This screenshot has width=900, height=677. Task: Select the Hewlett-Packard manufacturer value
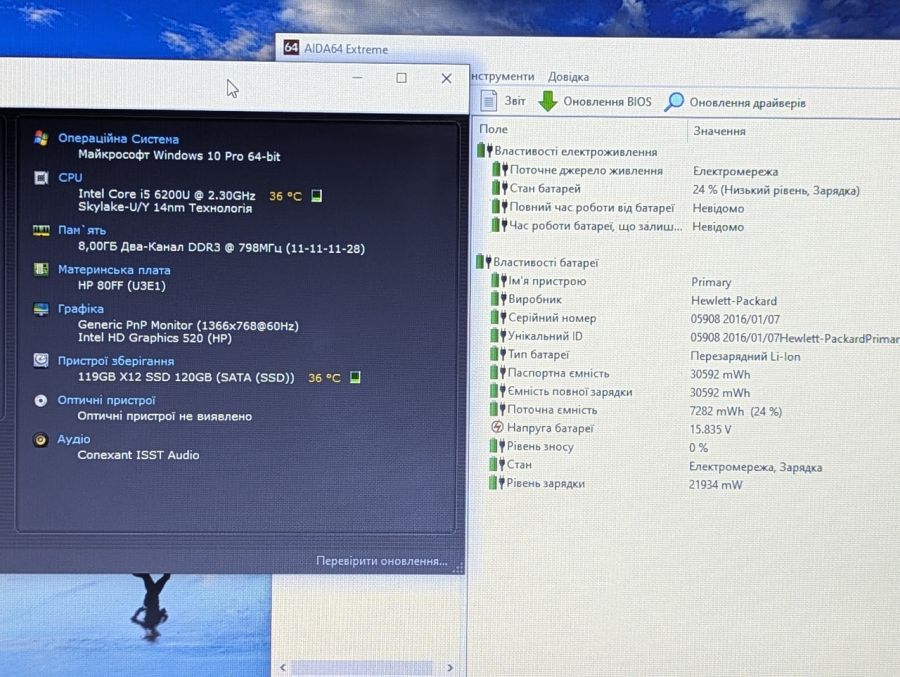pos(734,301)
